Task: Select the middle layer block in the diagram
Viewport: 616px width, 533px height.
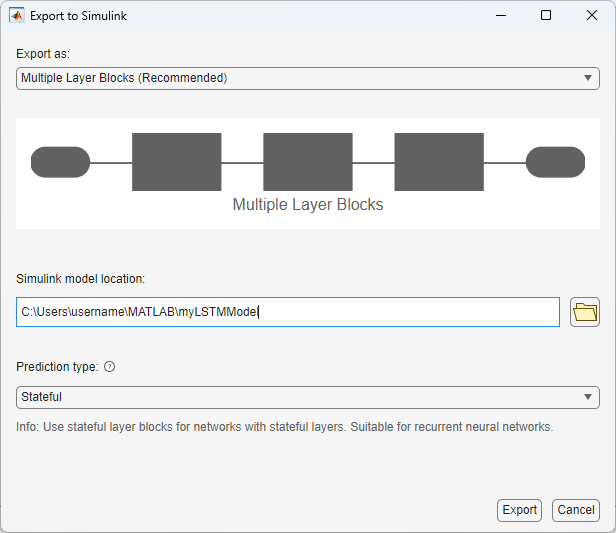Action: tap(308, 162)
